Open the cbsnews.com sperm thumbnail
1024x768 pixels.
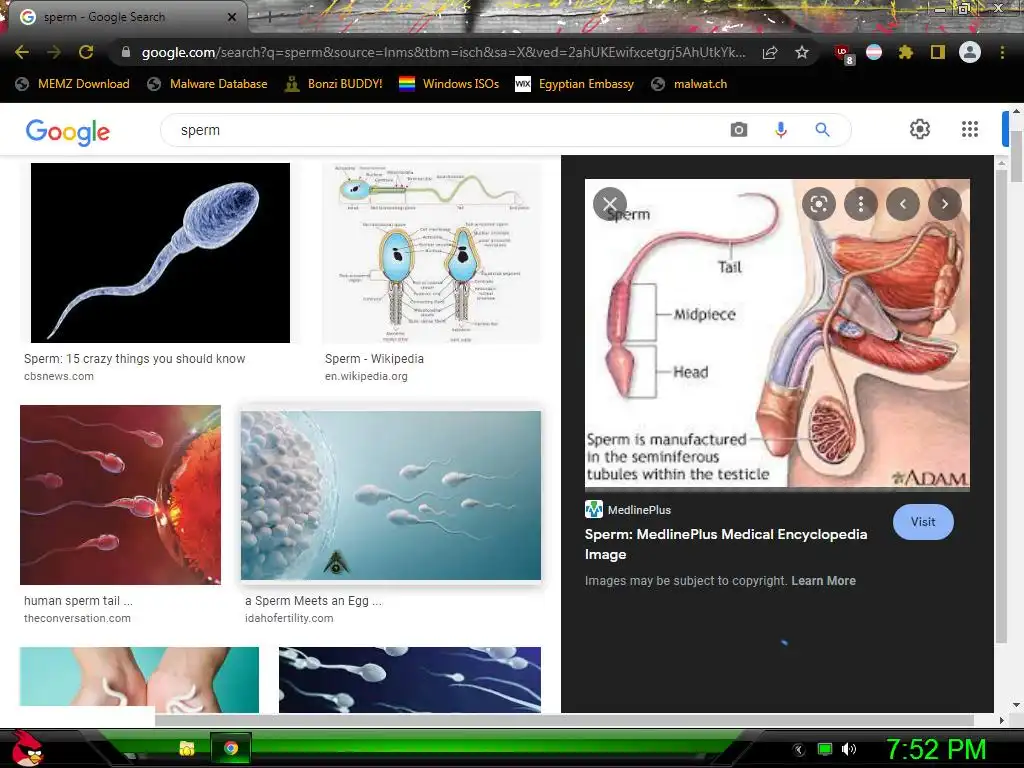(160, 253)
